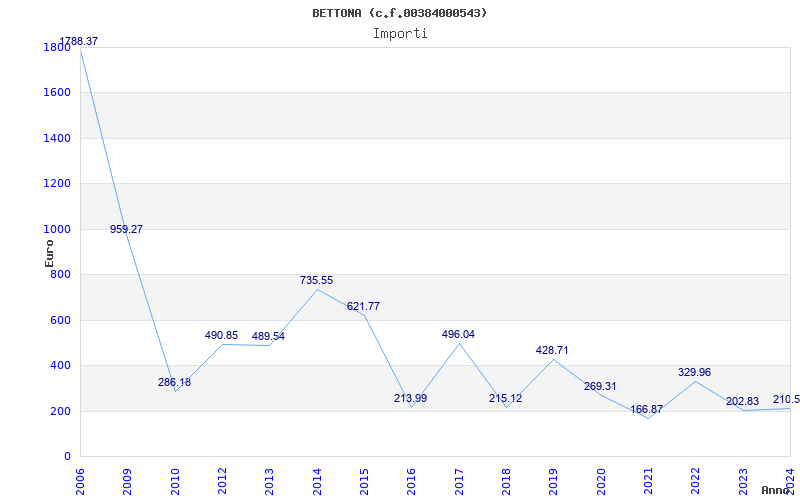Click x-axis year label 2023
The width and height of the screenshot is (800, 500).
[x=743, y=481]
